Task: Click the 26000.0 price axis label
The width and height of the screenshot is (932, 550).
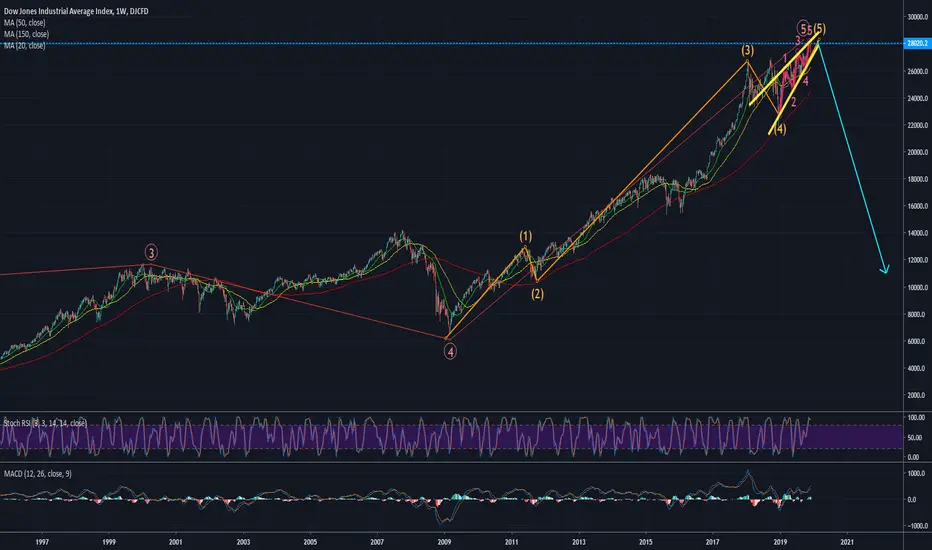Action: (917, 71)
